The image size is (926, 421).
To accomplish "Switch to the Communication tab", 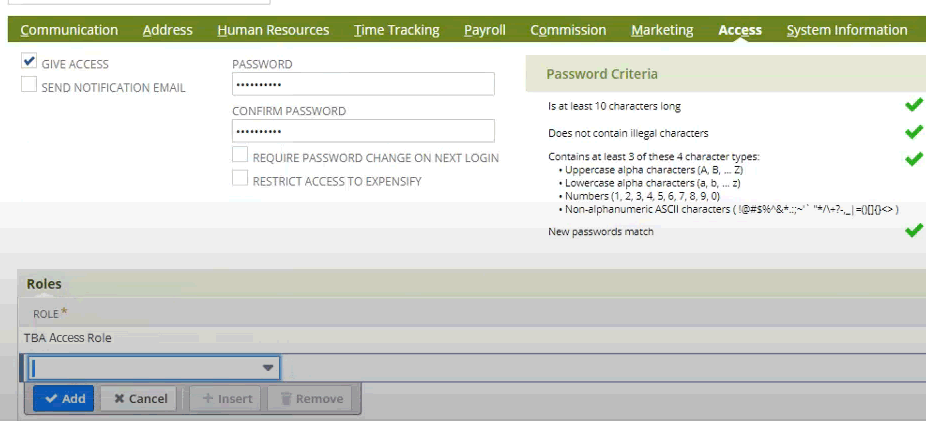I will (69, 30).
